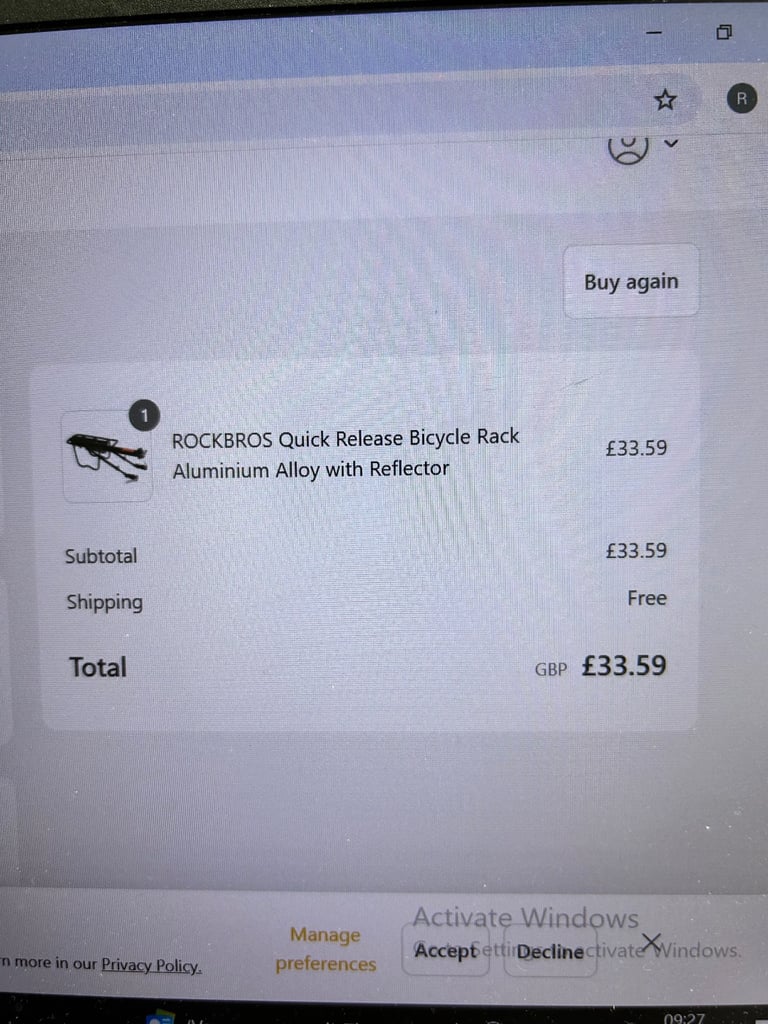
Task: Bookmark this page with the star icon
Action: pyautogui.click(x=665, y=100)
